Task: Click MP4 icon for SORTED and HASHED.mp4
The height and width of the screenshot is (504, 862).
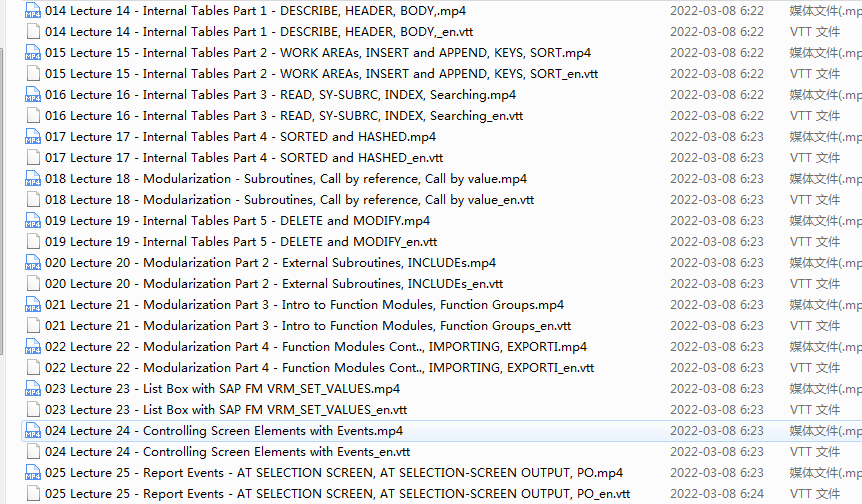Action: pyautogui.click(x=33, y=136)
